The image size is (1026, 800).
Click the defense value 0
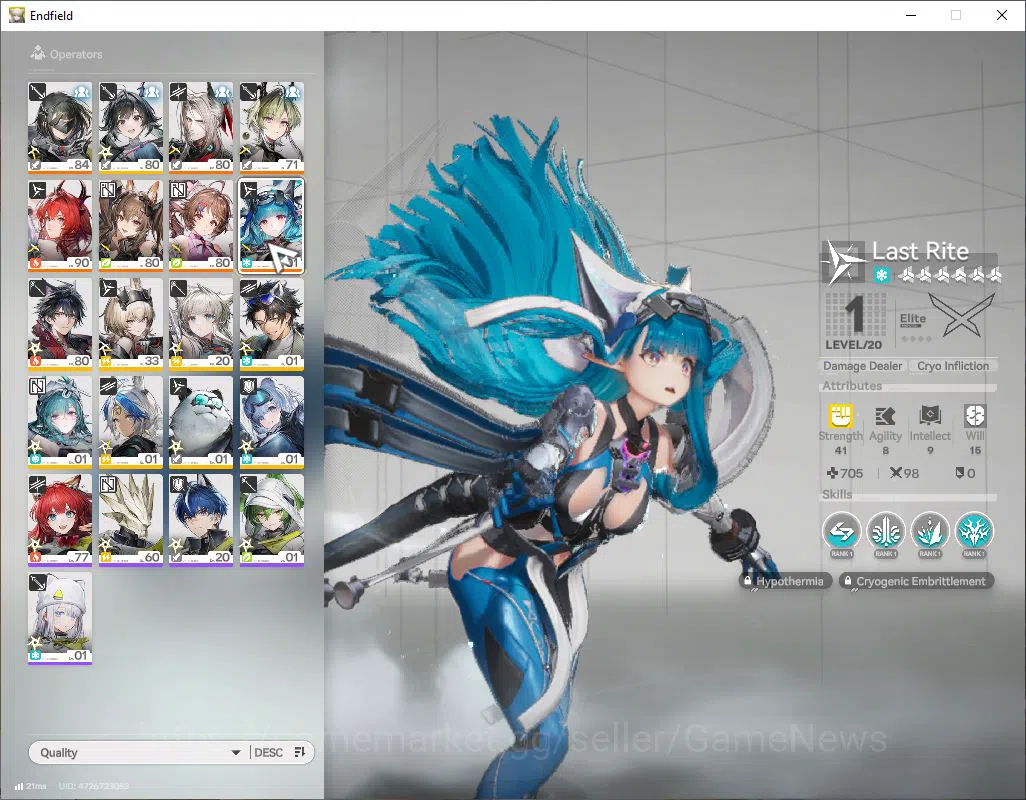[x=966, y=473]
